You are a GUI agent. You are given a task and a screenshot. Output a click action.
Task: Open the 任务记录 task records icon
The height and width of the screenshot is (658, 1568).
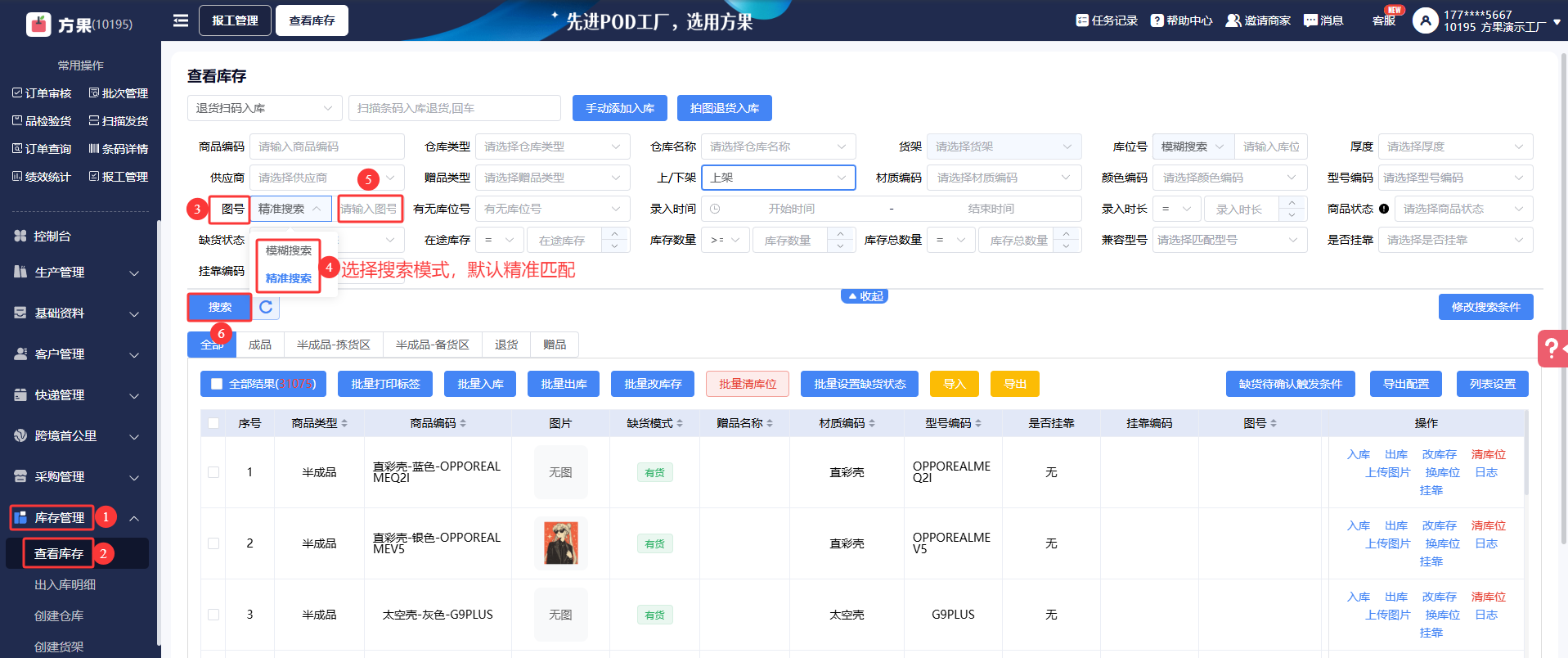[1082, 20]
